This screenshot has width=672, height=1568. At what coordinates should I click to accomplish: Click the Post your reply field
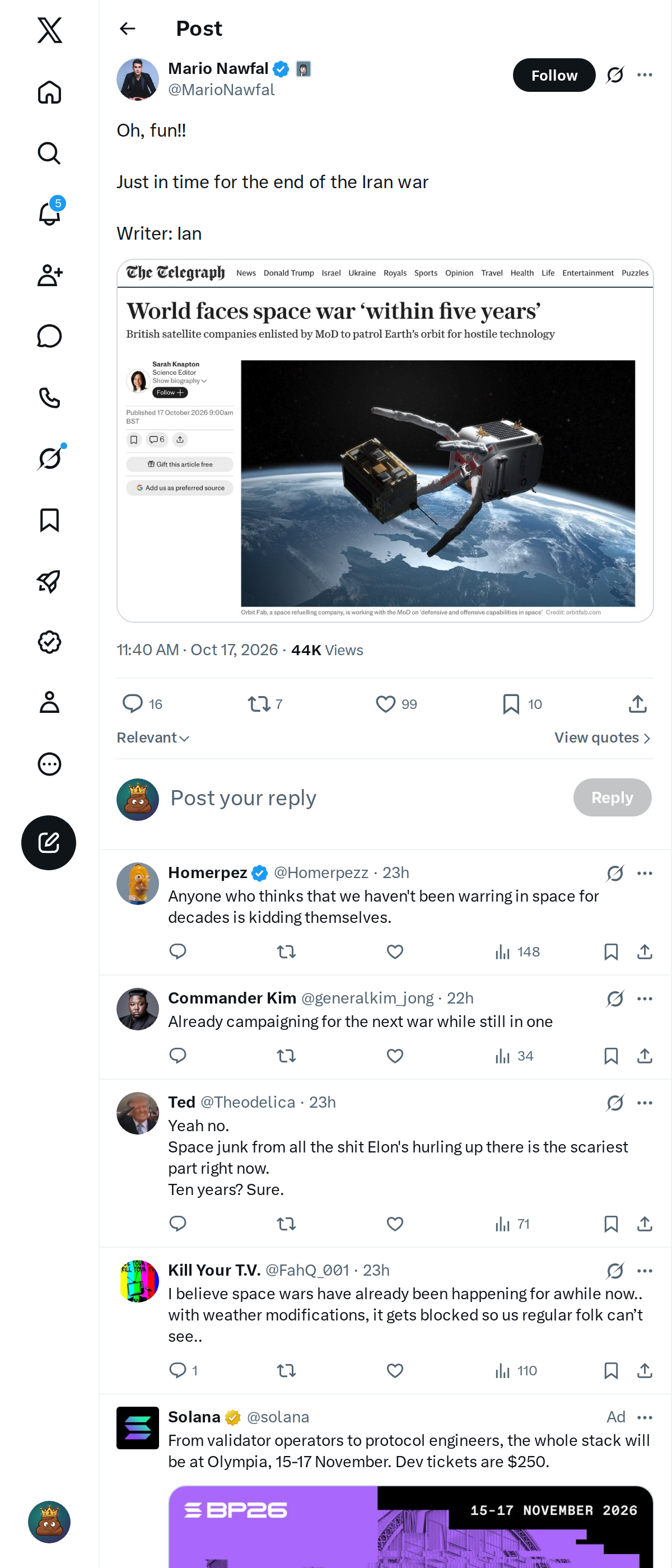tap(365, 797)
